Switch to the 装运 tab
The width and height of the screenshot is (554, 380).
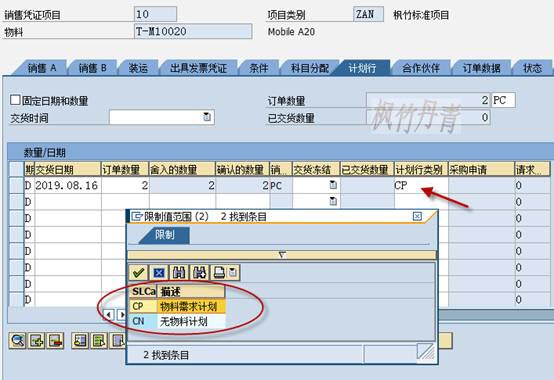(138, 68)
